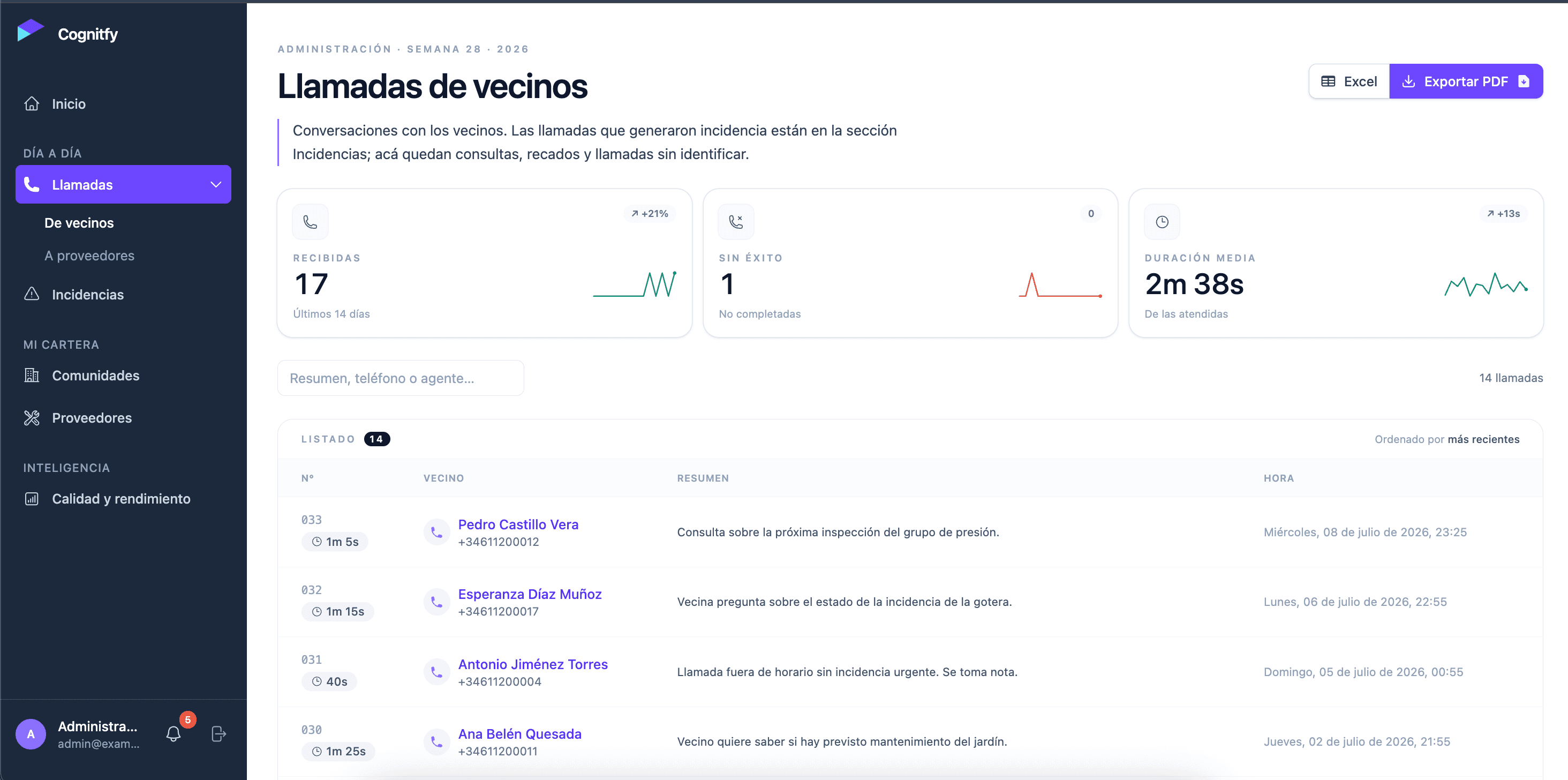Go to Comunidades page
The image size is (1568, 780).
point(124,376)
